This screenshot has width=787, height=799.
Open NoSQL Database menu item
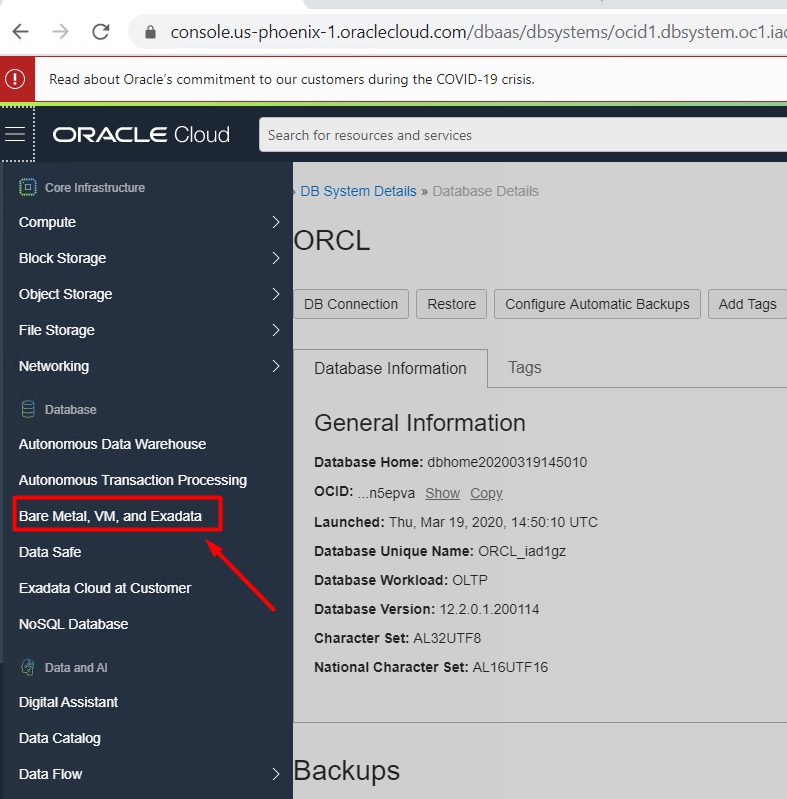click(73, 624)
